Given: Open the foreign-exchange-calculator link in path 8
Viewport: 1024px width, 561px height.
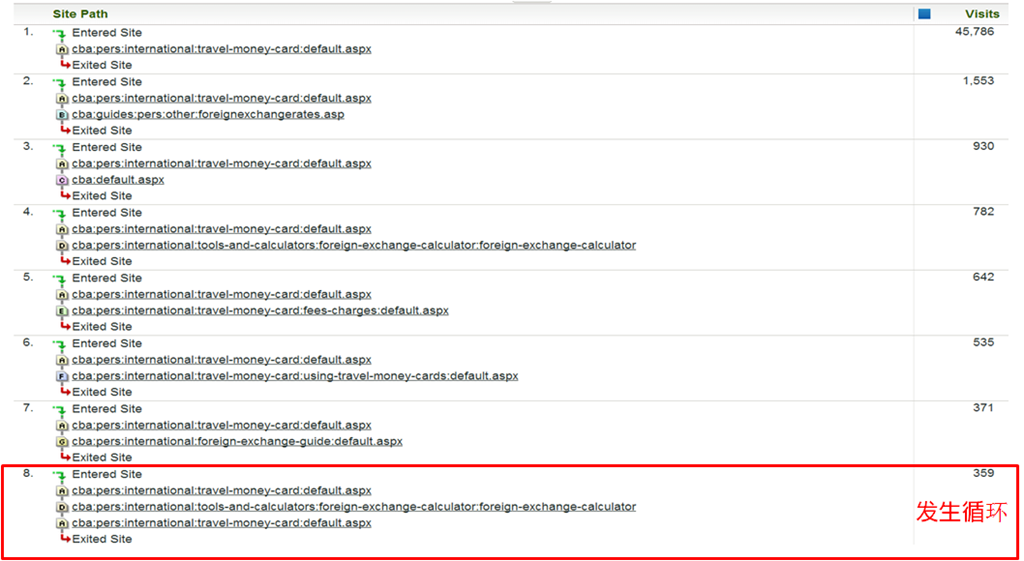Looking at the screenshot, I should coord(353,507).
